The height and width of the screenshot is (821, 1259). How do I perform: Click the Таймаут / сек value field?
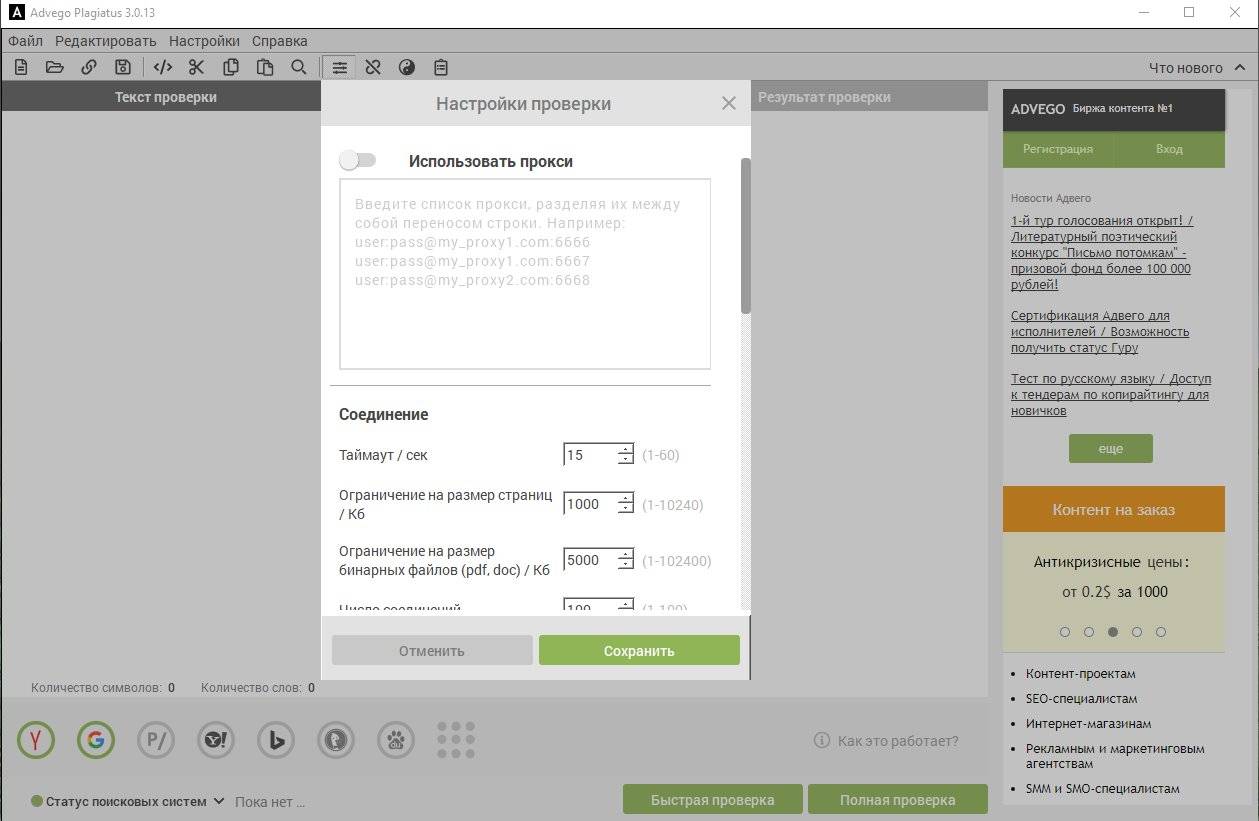(x=590, y=455)
